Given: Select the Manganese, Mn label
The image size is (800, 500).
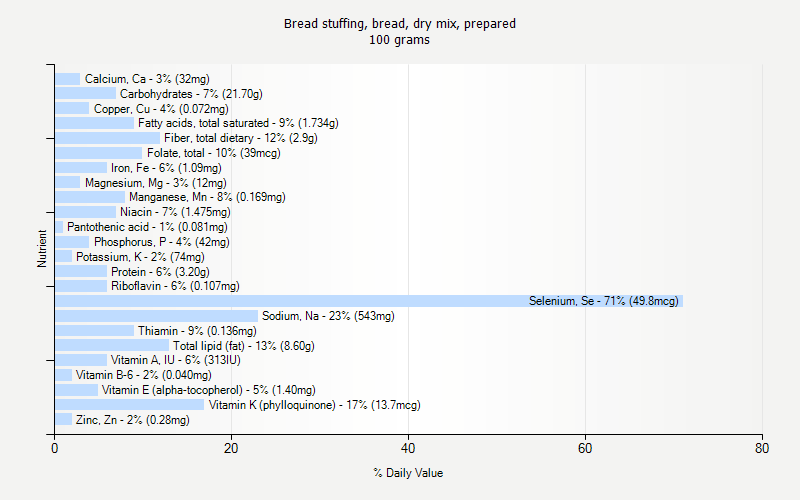Looking at the screenshot, I should pyautogui.click(x=207, y=197).
